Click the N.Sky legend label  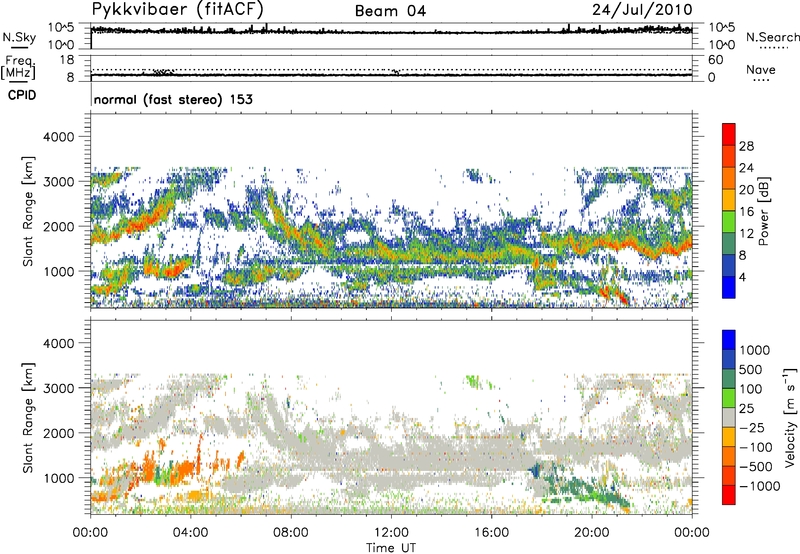tap(19, 37)
